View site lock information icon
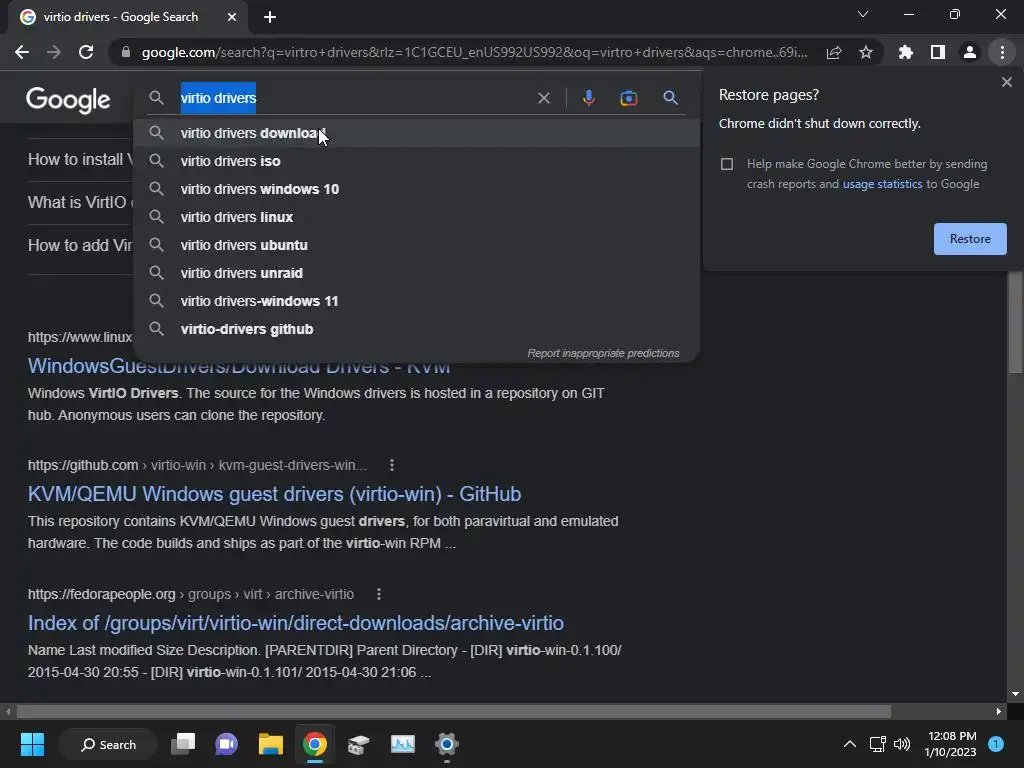 pos(126,52)
